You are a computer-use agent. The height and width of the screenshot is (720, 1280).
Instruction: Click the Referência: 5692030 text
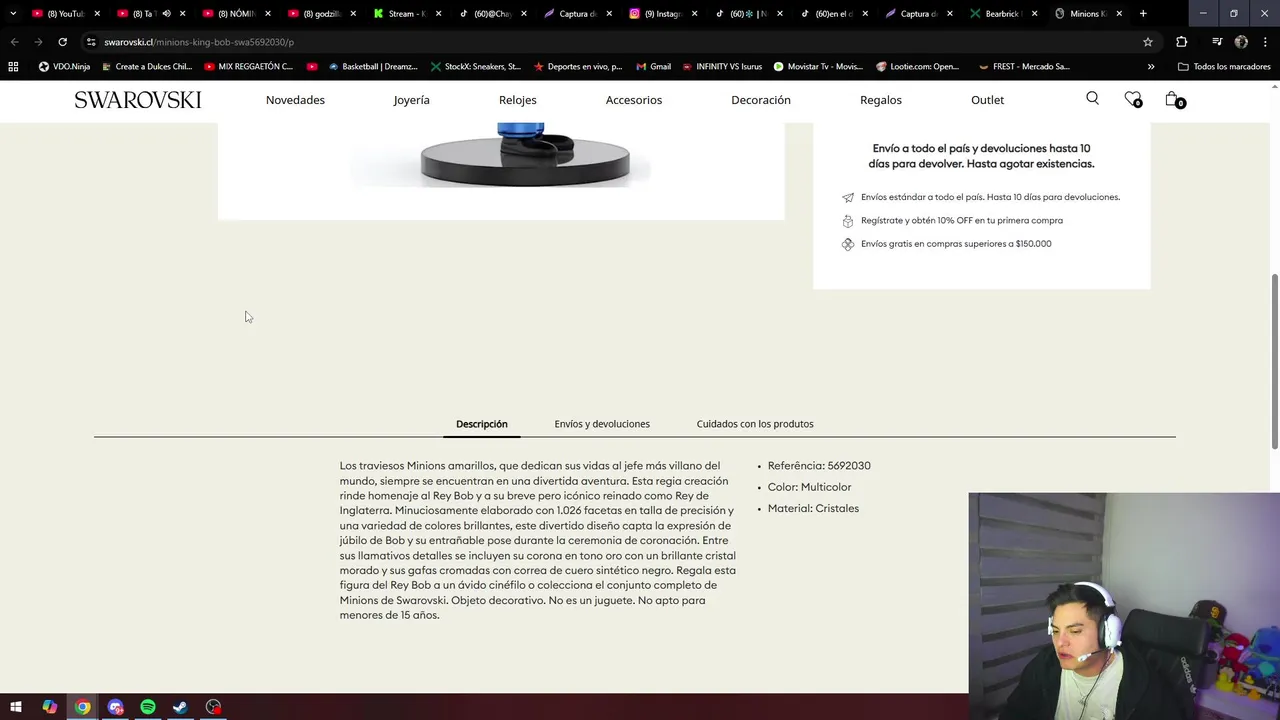point(819,466)
